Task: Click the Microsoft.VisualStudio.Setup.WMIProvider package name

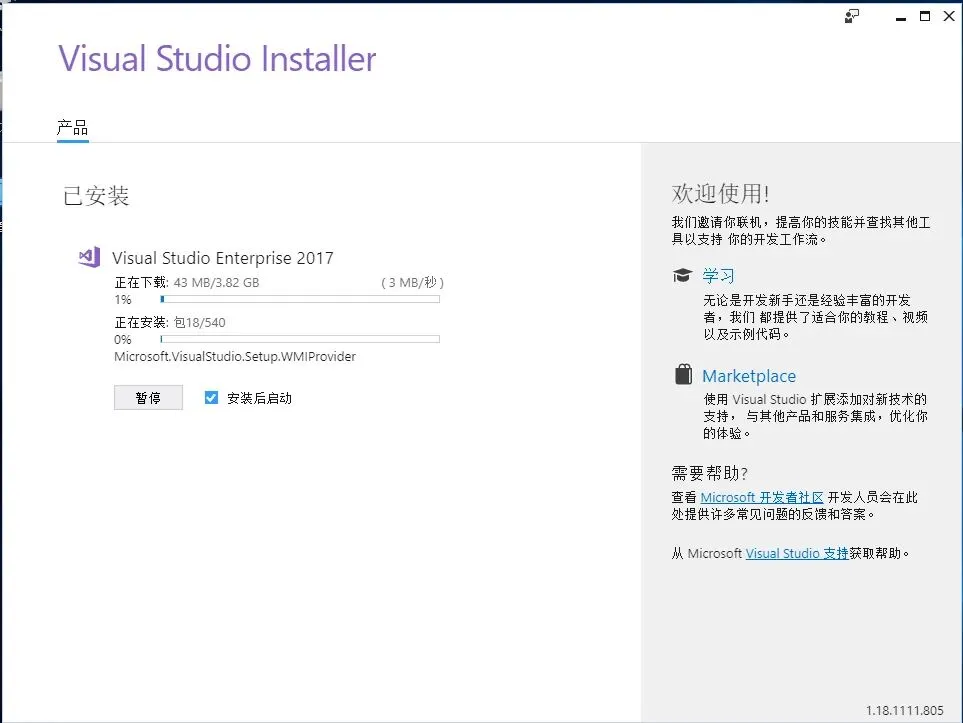Action: point(235,356)
